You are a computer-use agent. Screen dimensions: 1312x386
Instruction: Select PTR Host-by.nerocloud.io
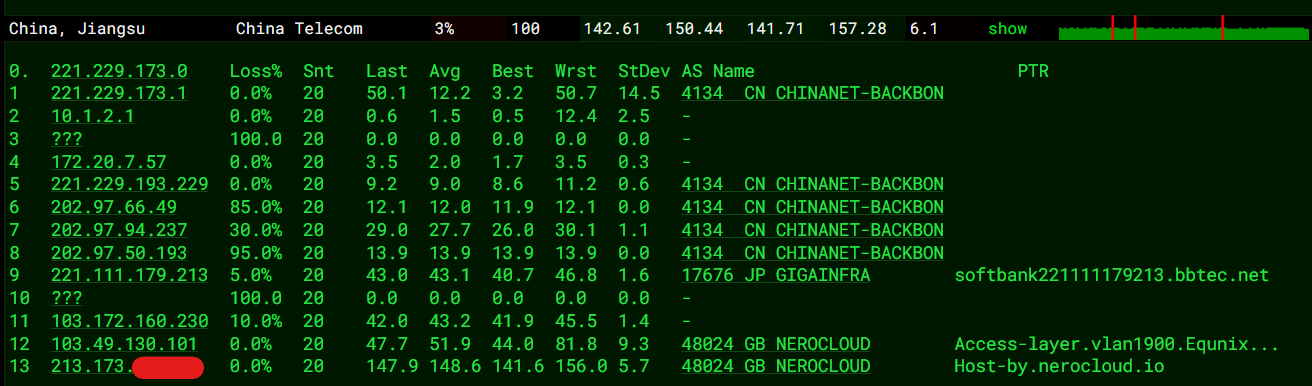[x=1059, y=368]
